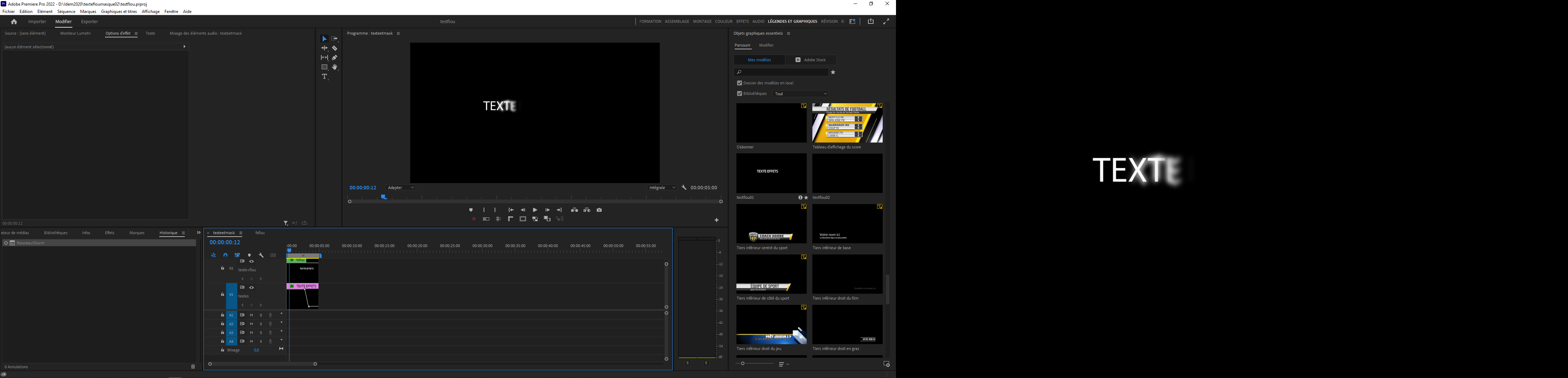The image size is (1568, 378).
Task: Select the Hand tool
Action: 335,68
